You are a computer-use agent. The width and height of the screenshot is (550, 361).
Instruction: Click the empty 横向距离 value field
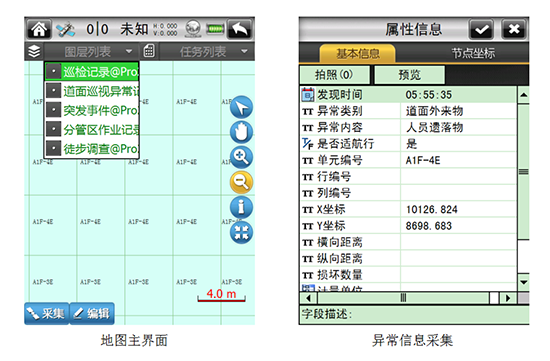[x=458, y=242]
